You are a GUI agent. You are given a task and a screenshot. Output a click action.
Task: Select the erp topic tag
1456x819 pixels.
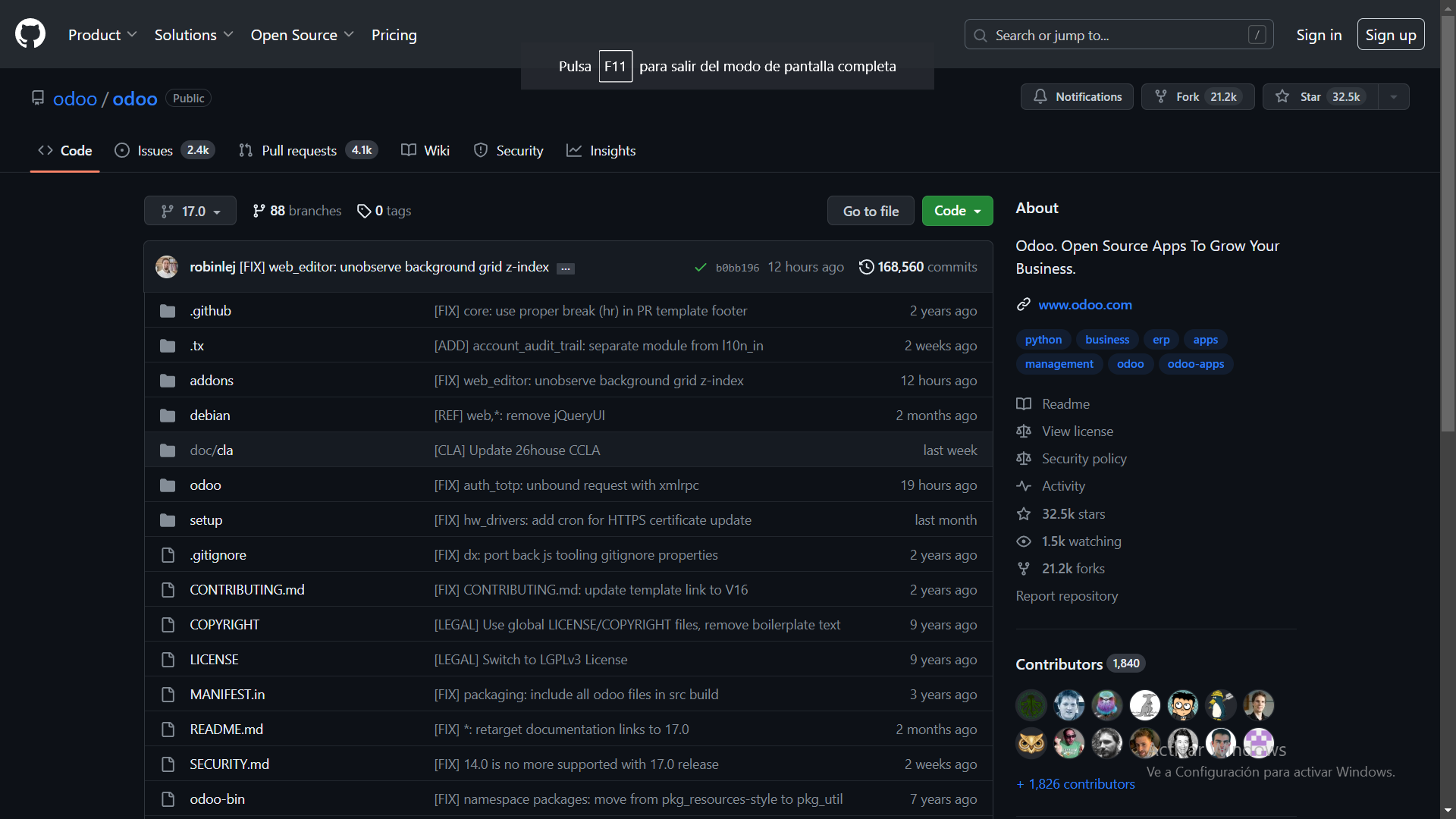click(1161, 340)
